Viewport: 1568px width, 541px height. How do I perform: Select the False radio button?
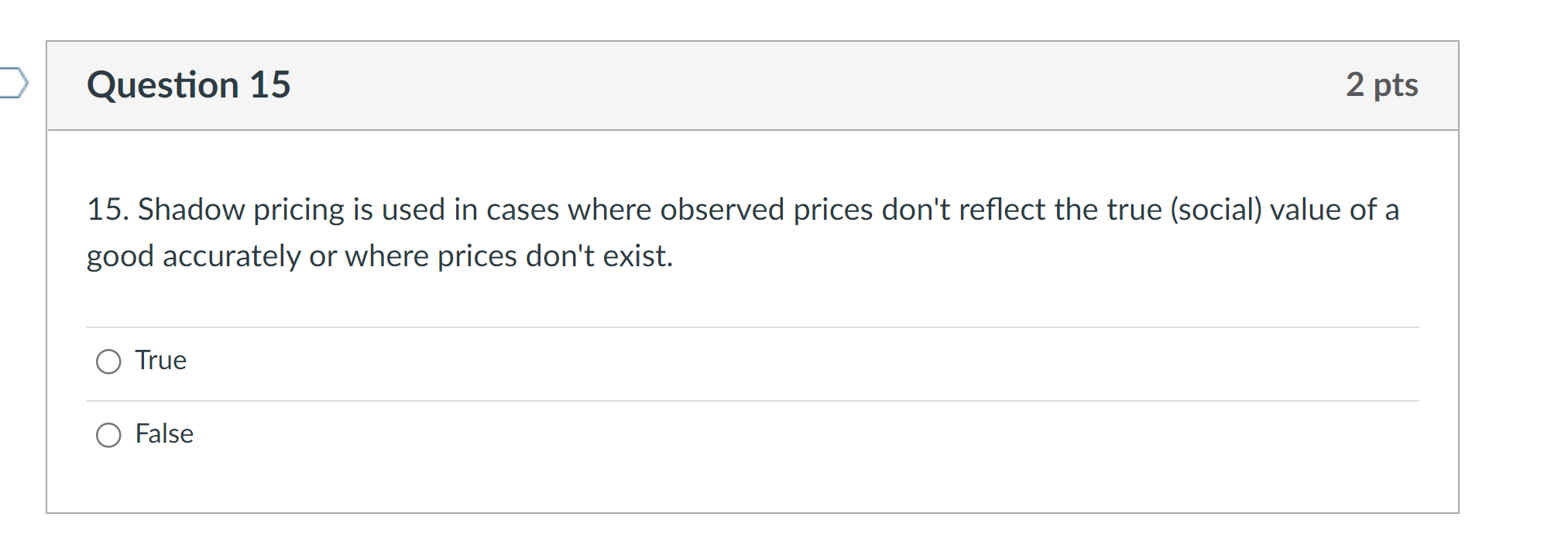pos(109,434)
